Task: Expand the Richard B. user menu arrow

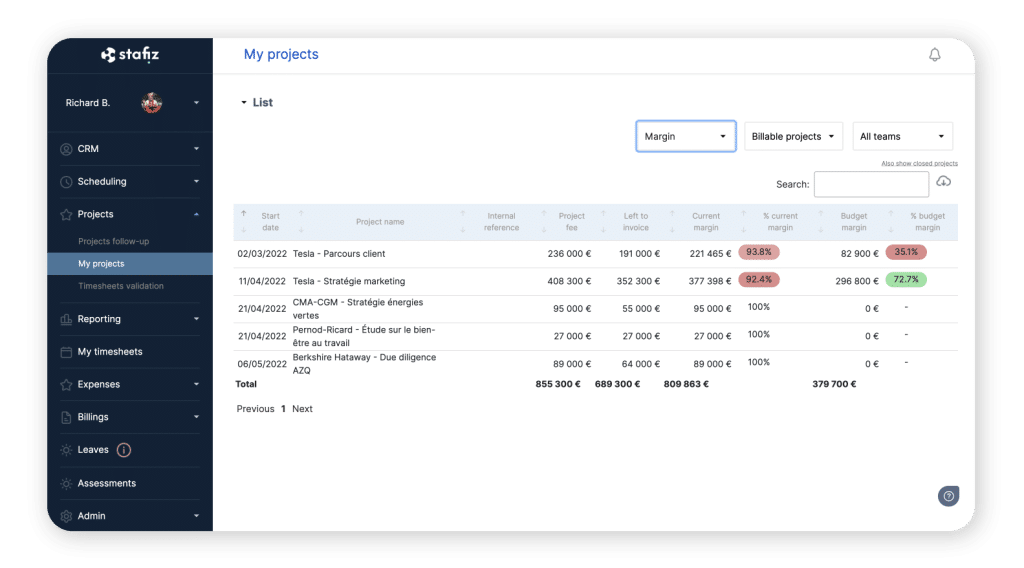Action: (x=196, y=103)
